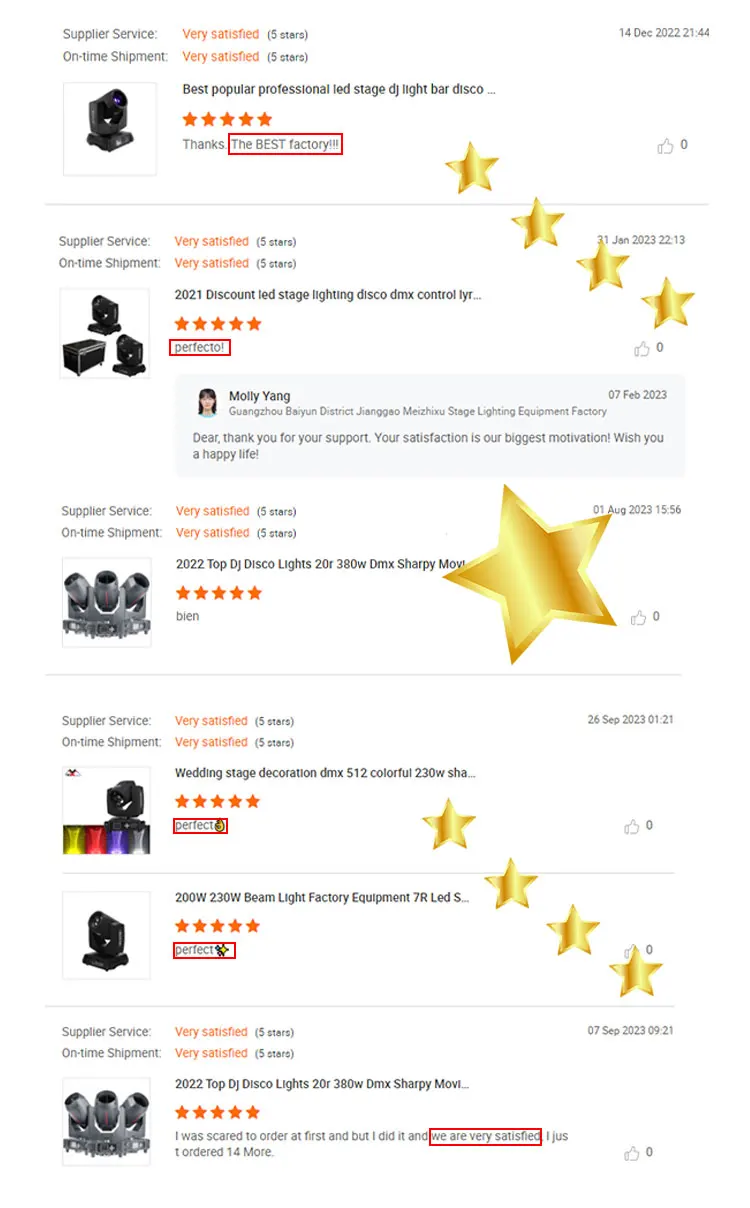The width and height of the screenshot is (750, 1208).
Task: Open "Best popular professional led stage dj light" link
Action: (339, 90)
